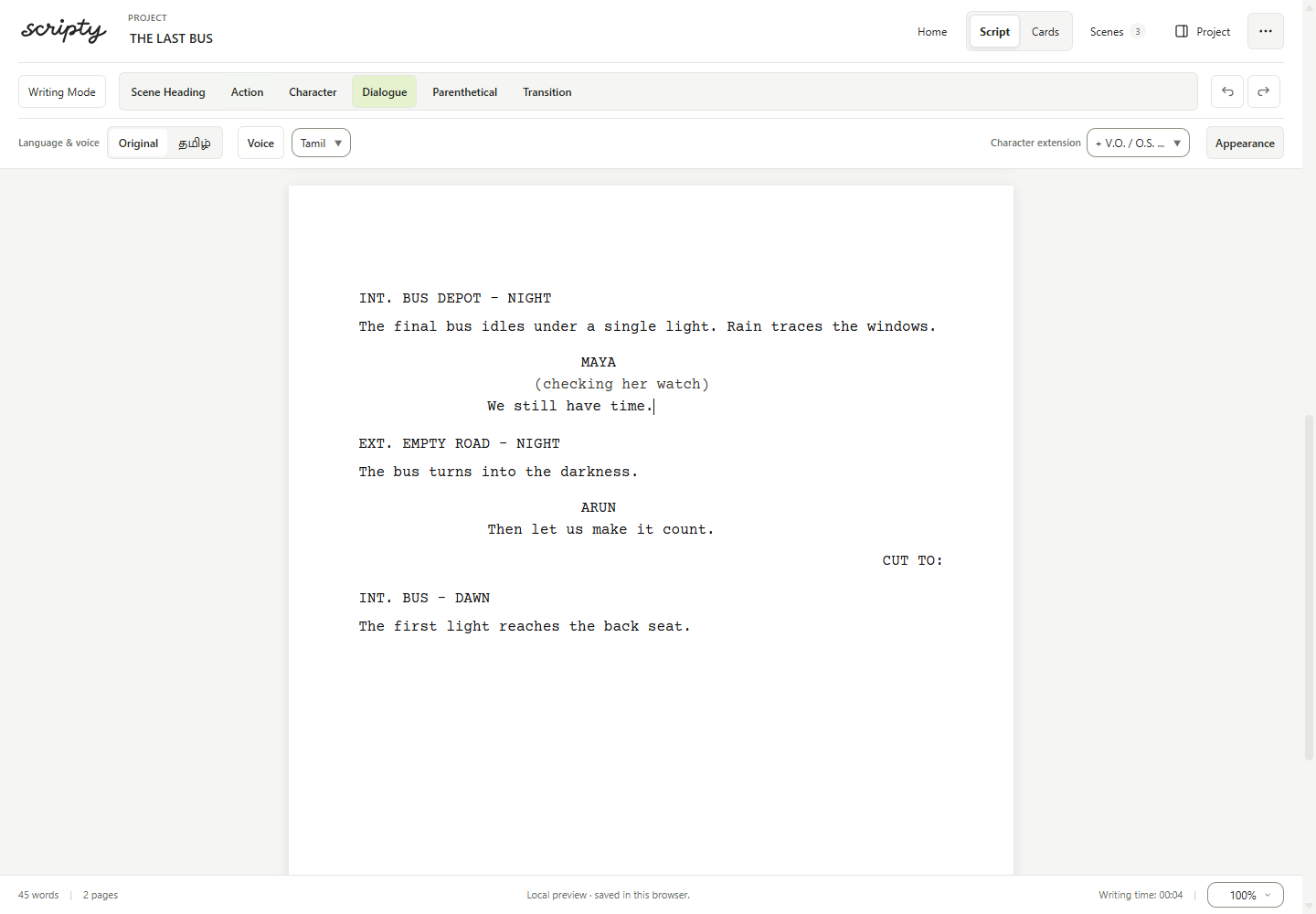Screen dimensions: 1316x914
Task: Click the dialogue 'Then let us make it count.'
Action: point(600,529)
